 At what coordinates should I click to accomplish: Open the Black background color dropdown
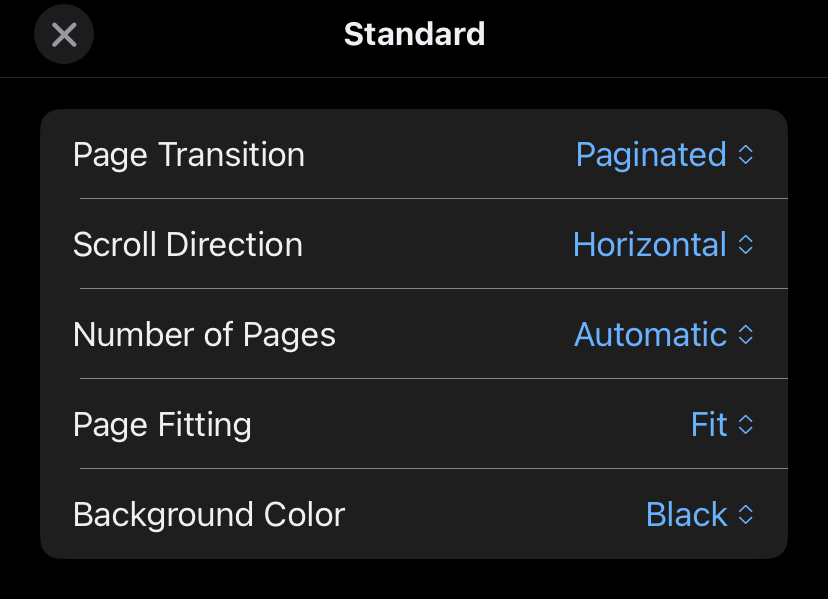pos(700,514)
